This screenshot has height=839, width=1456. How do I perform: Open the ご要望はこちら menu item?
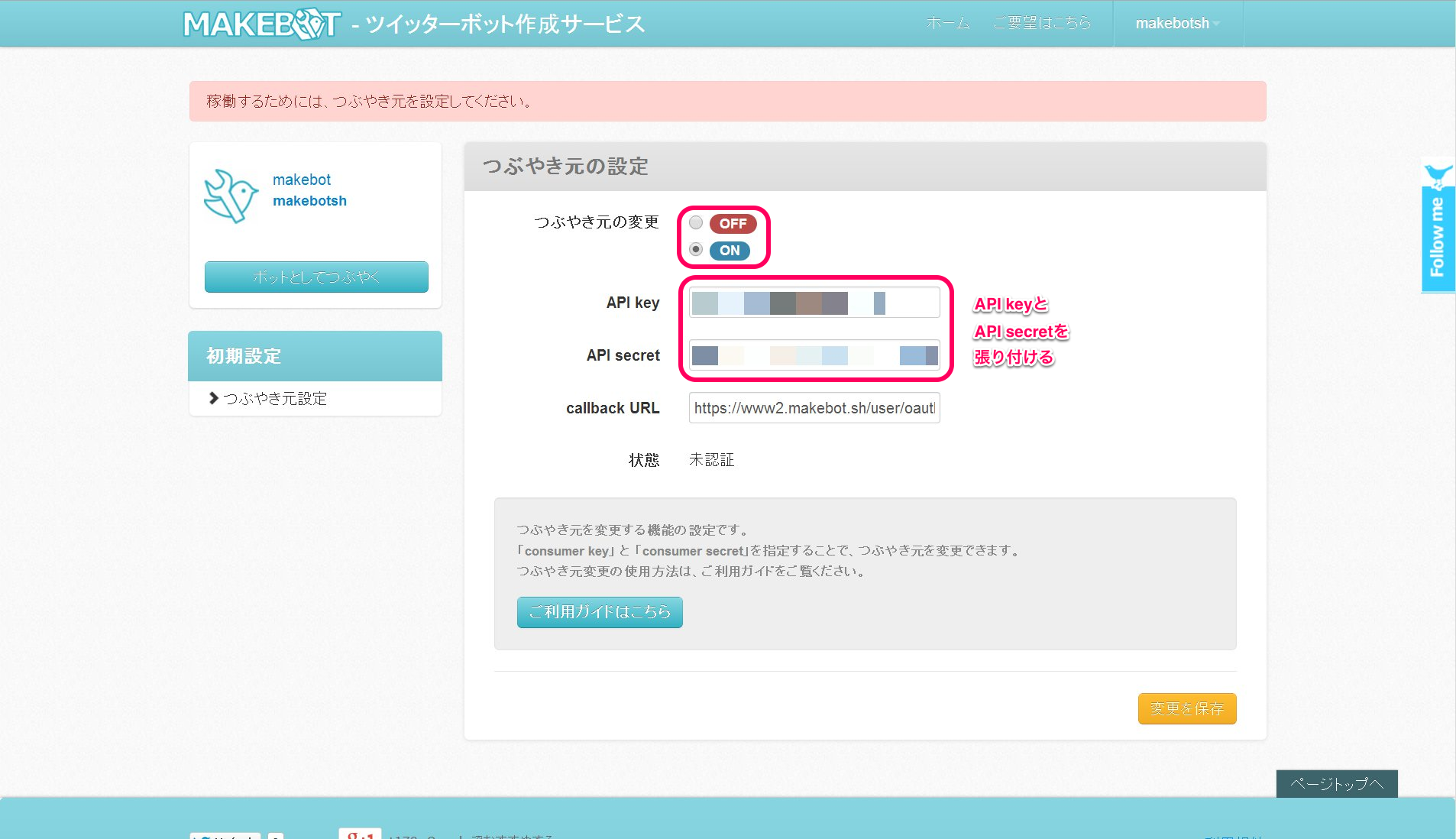[x=1042, y=23]
